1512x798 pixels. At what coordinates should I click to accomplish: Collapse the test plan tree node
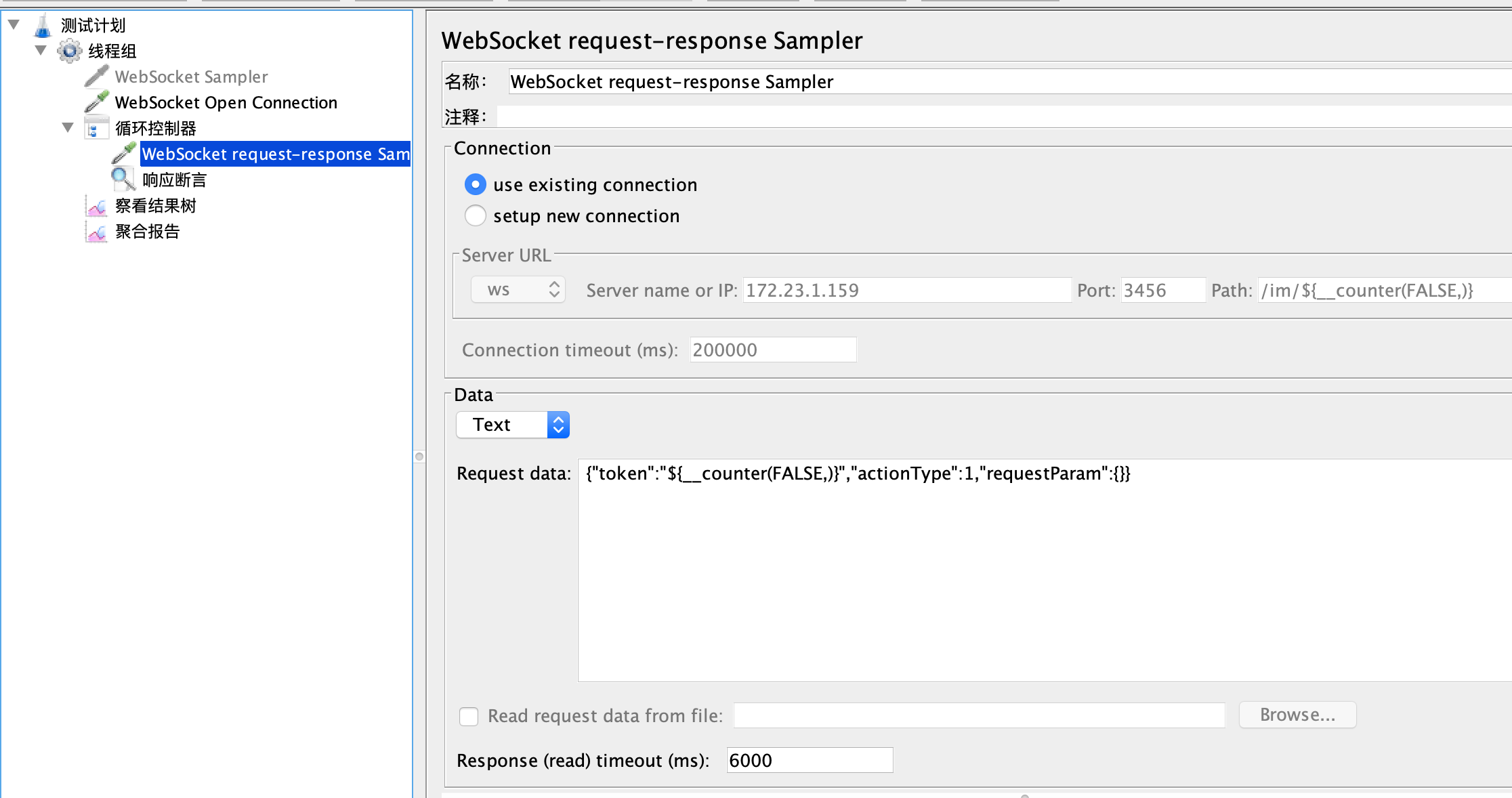coord(14,25)
